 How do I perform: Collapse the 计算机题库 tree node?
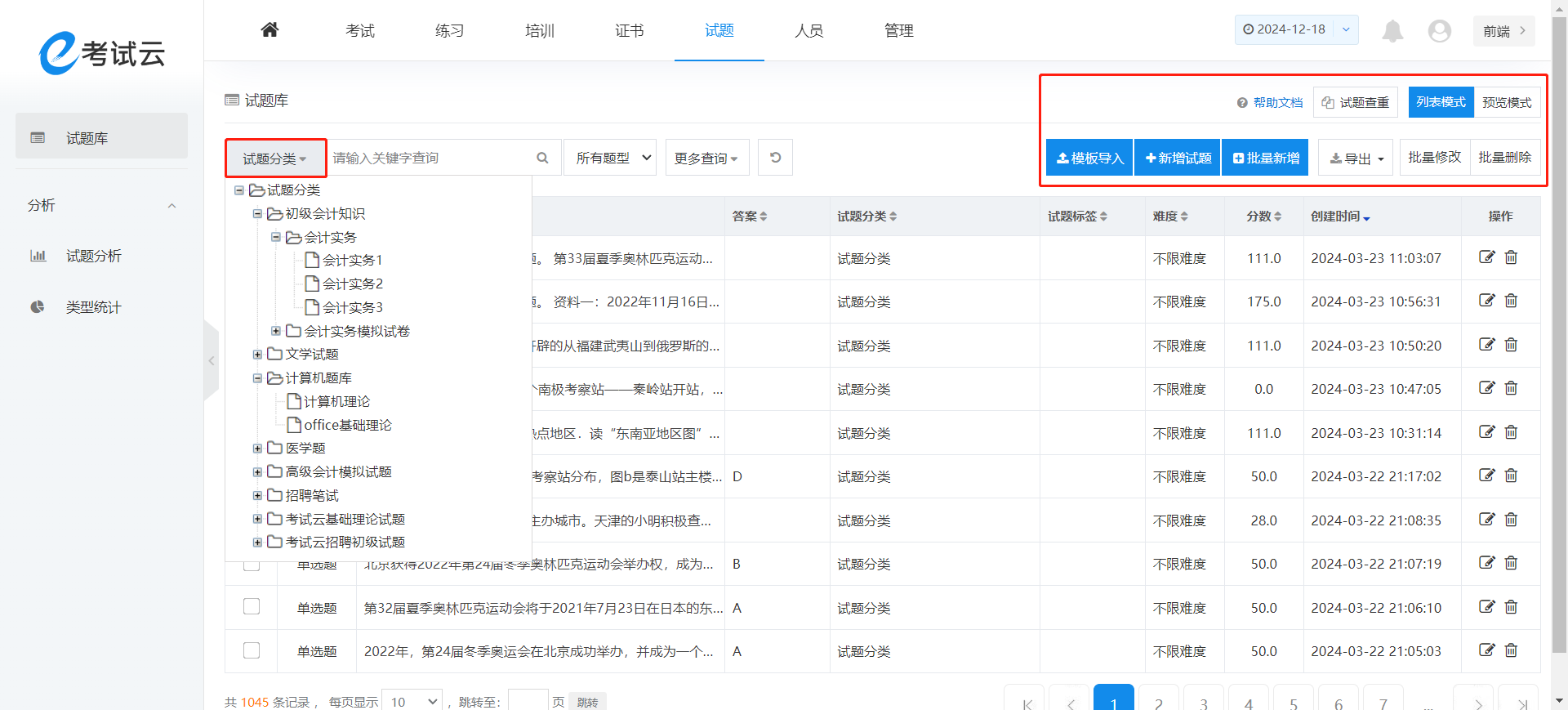coord(257,378)
